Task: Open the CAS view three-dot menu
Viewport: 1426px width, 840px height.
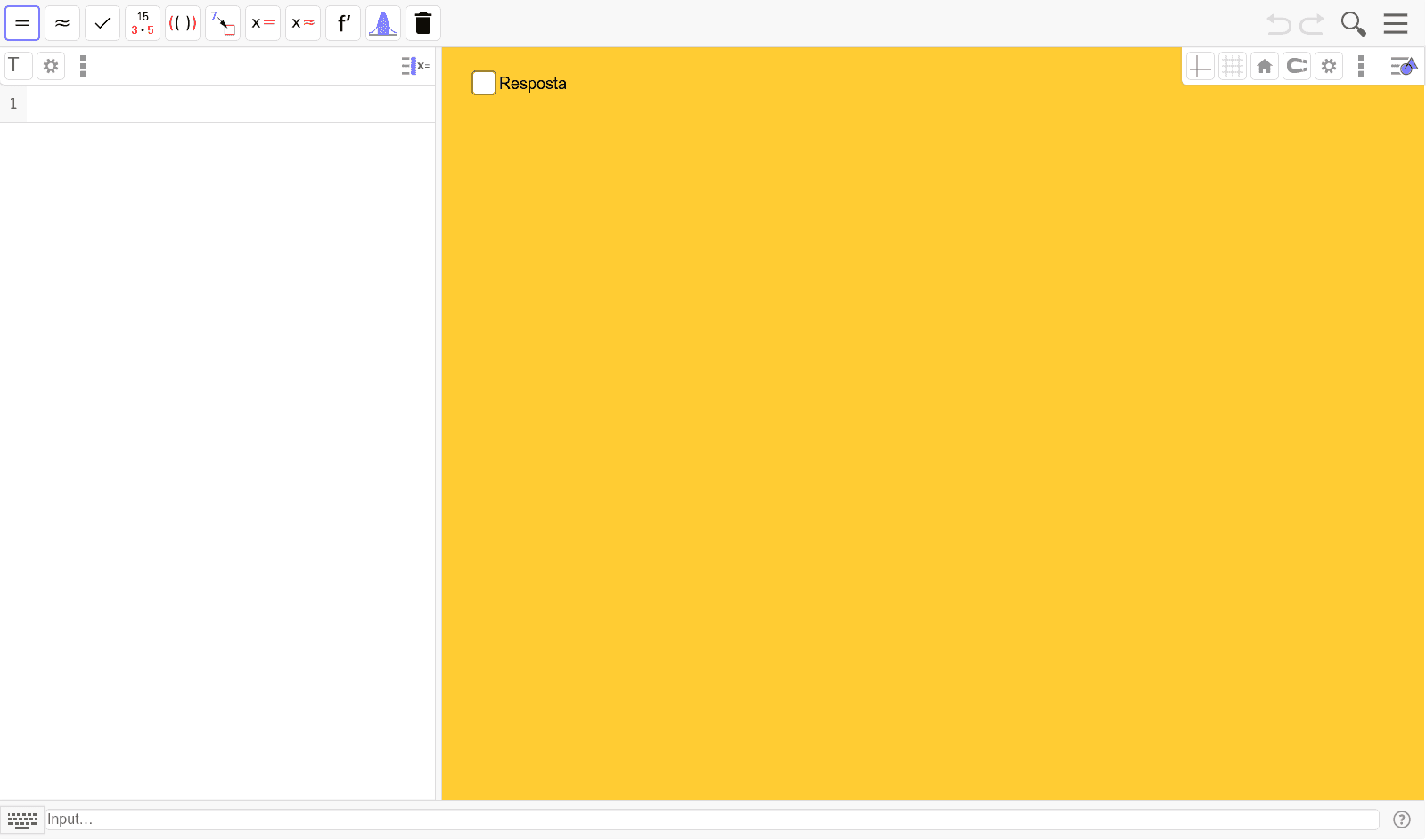Action: coord(83,66)
